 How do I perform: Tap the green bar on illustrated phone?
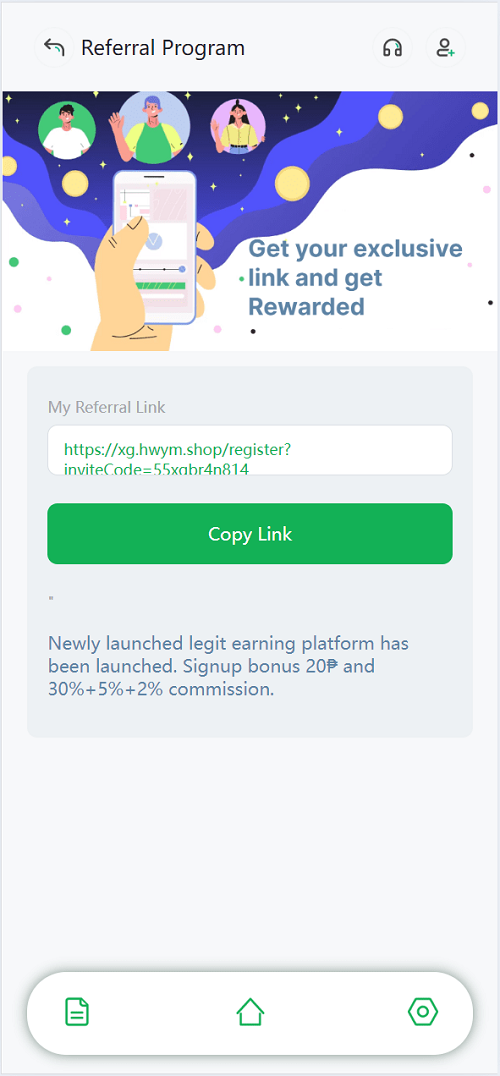[160, 285]
